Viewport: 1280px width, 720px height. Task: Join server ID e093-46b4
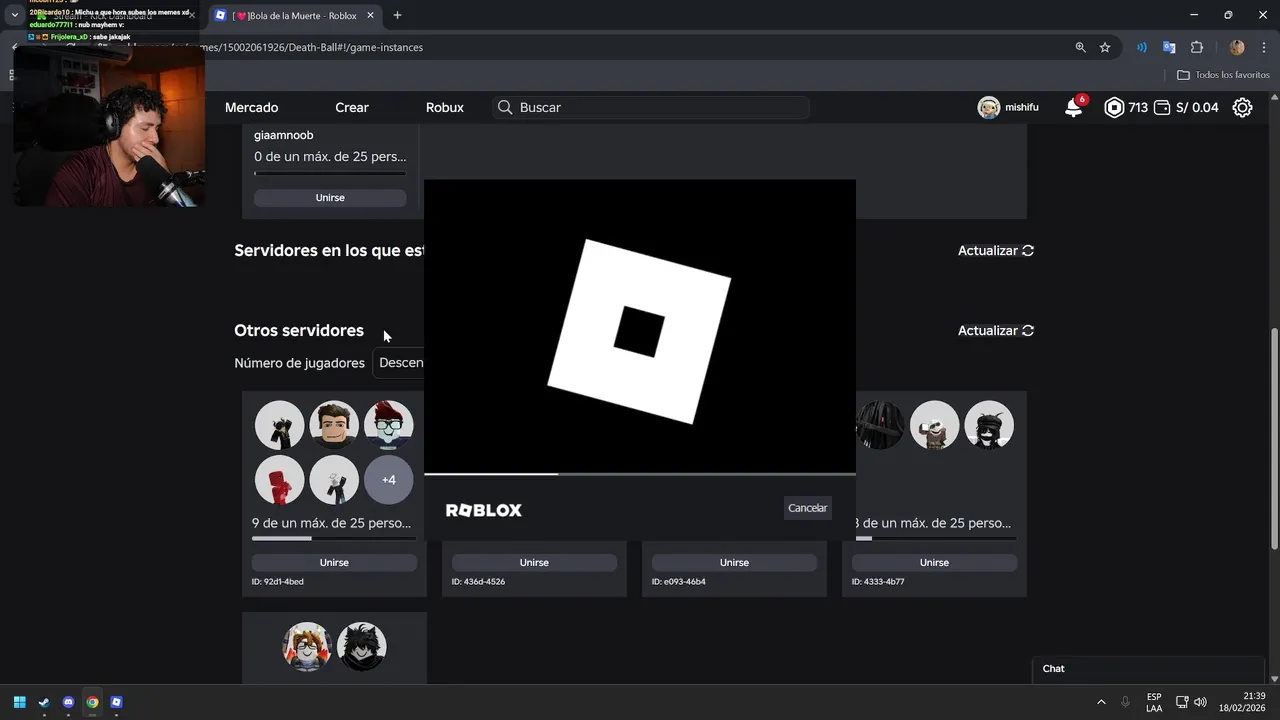(734, 563)
